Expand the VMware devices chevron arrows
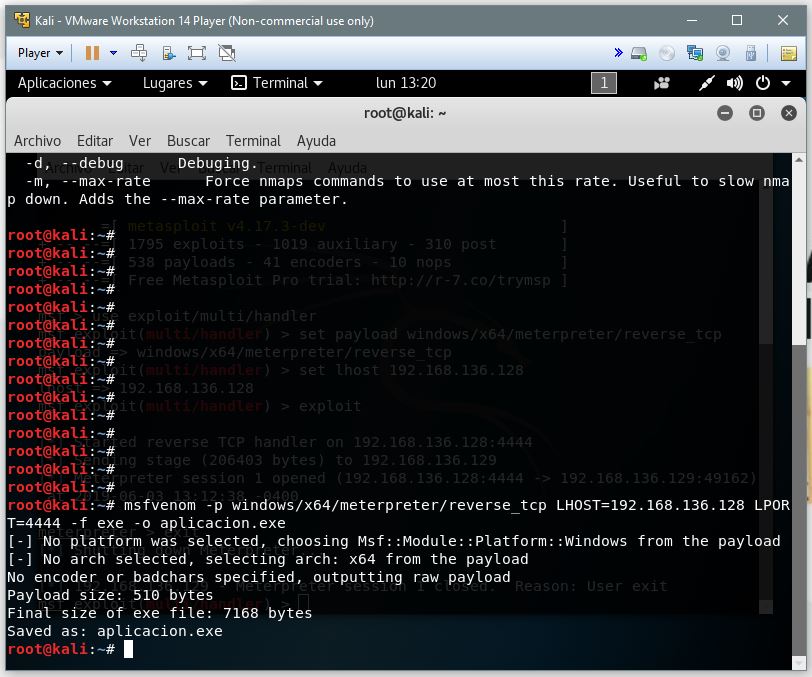812x677 pixels. [618, 52]
